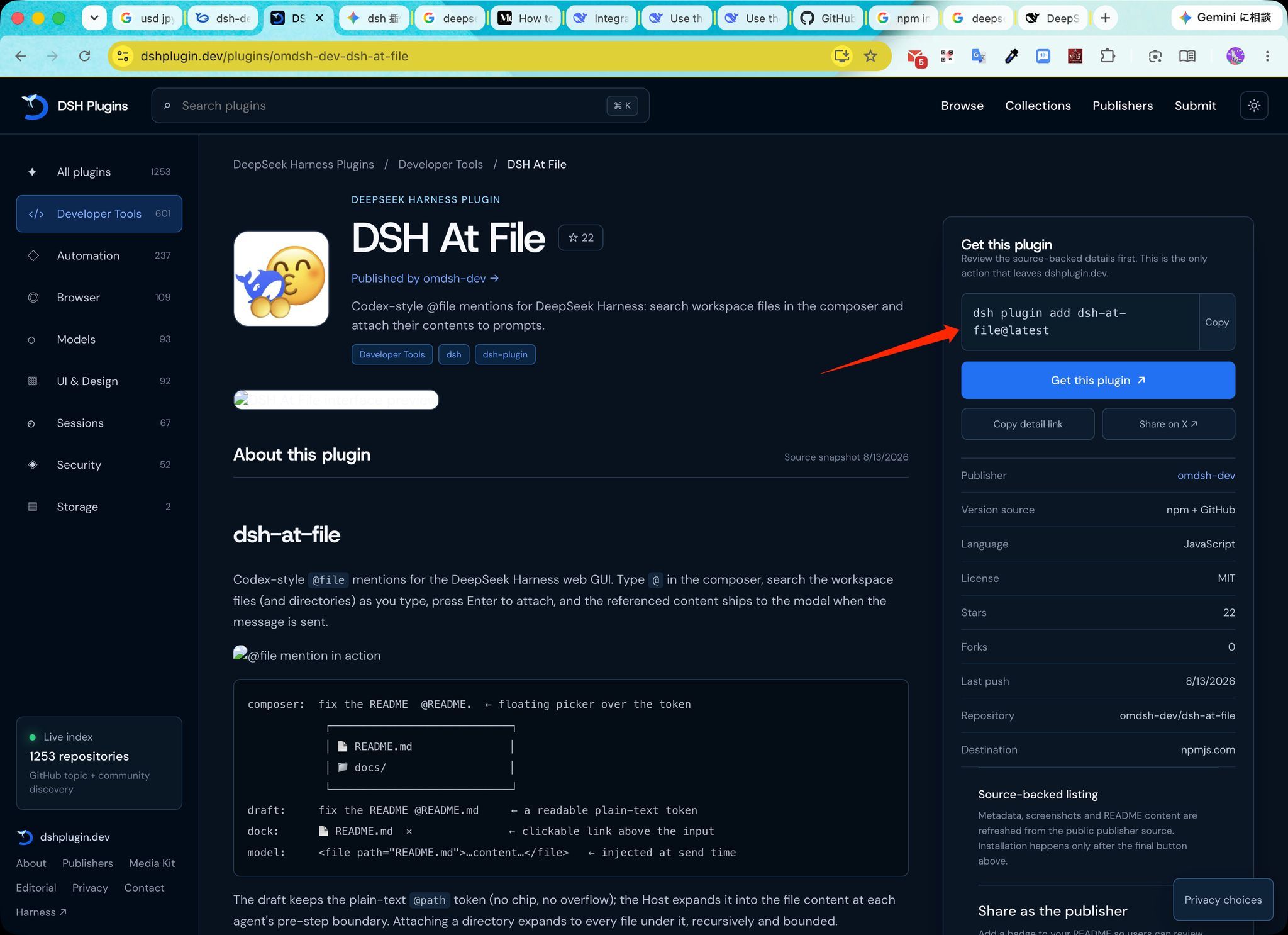This screenshot has width=1288, height=935.
Task: Open the About footer link
Action: pyautogui.click(x=31, y=863)
